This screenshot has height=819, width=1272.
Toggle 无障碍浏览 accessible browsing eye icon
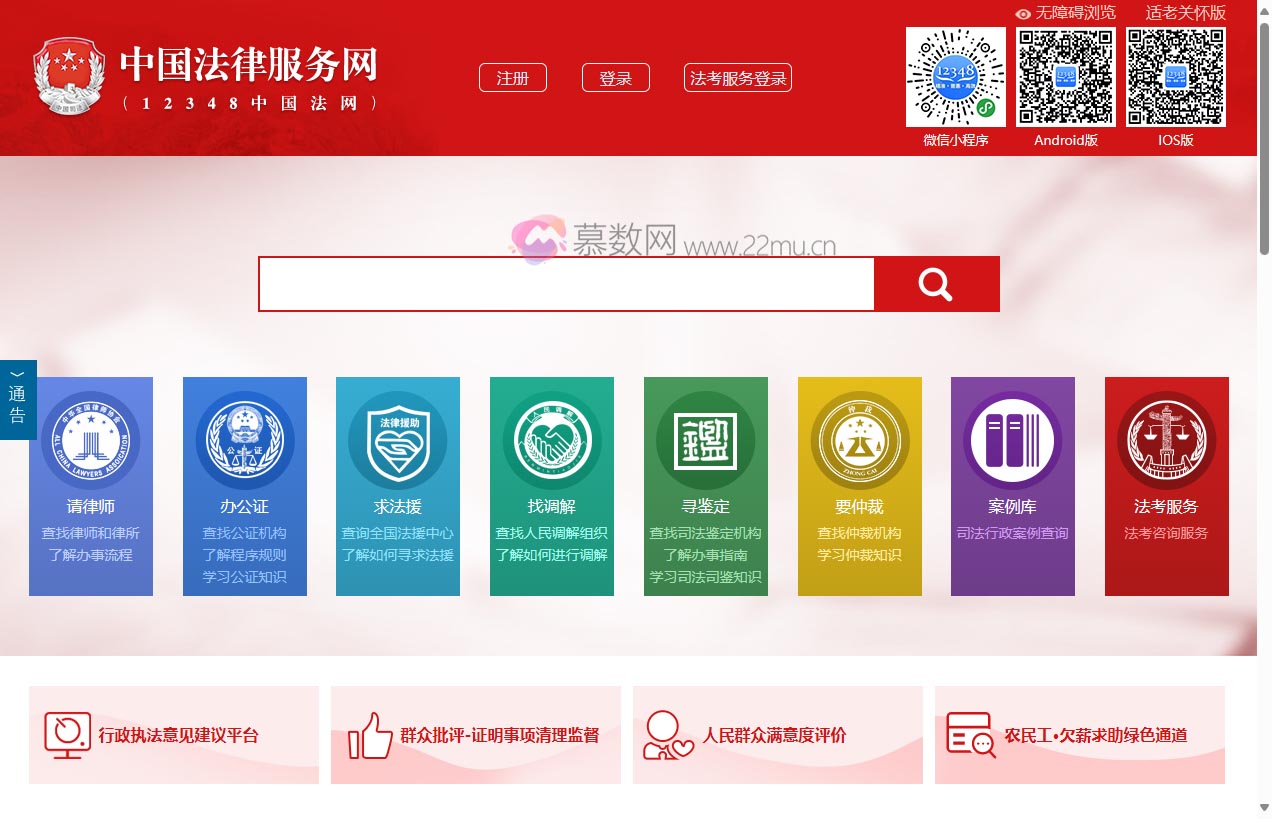[1022, 13]
